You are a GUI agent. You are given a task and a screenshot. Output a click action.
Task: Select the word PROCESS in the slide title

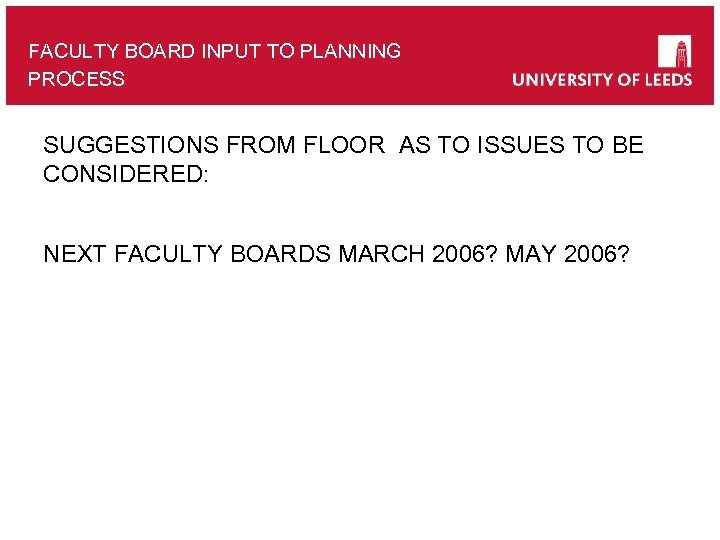point(77,79)
